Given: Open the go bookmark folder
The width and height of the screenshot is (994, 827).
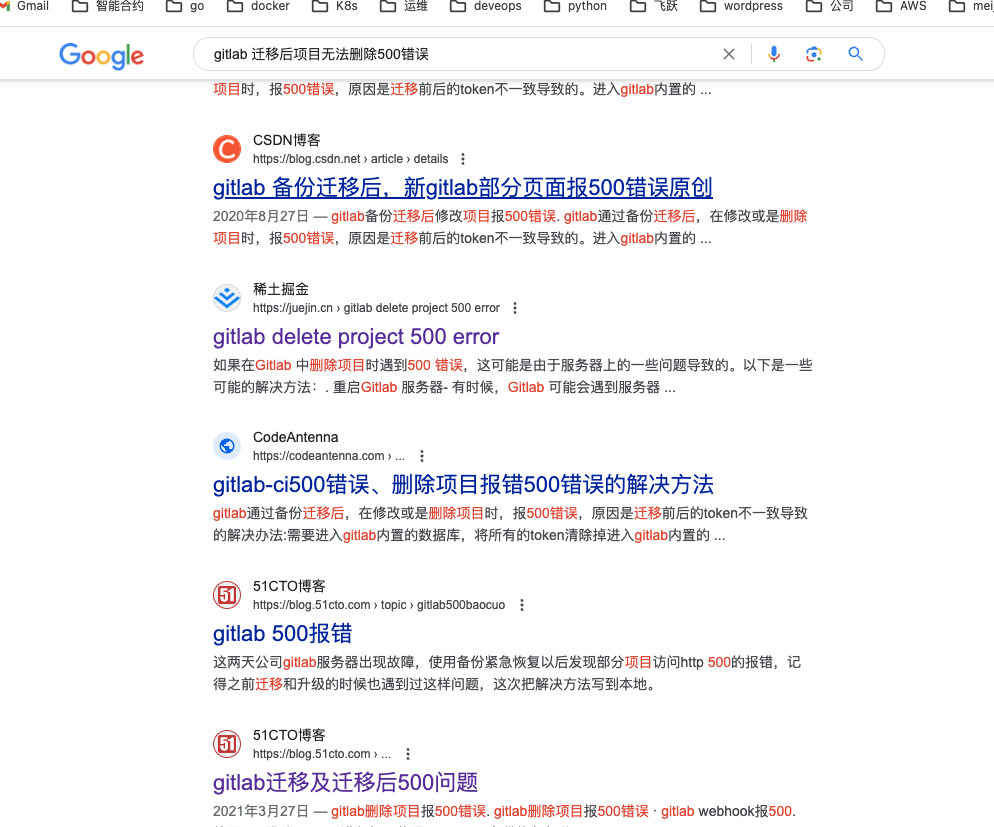Looking at the screenshot, I should [x=185, y=6].
